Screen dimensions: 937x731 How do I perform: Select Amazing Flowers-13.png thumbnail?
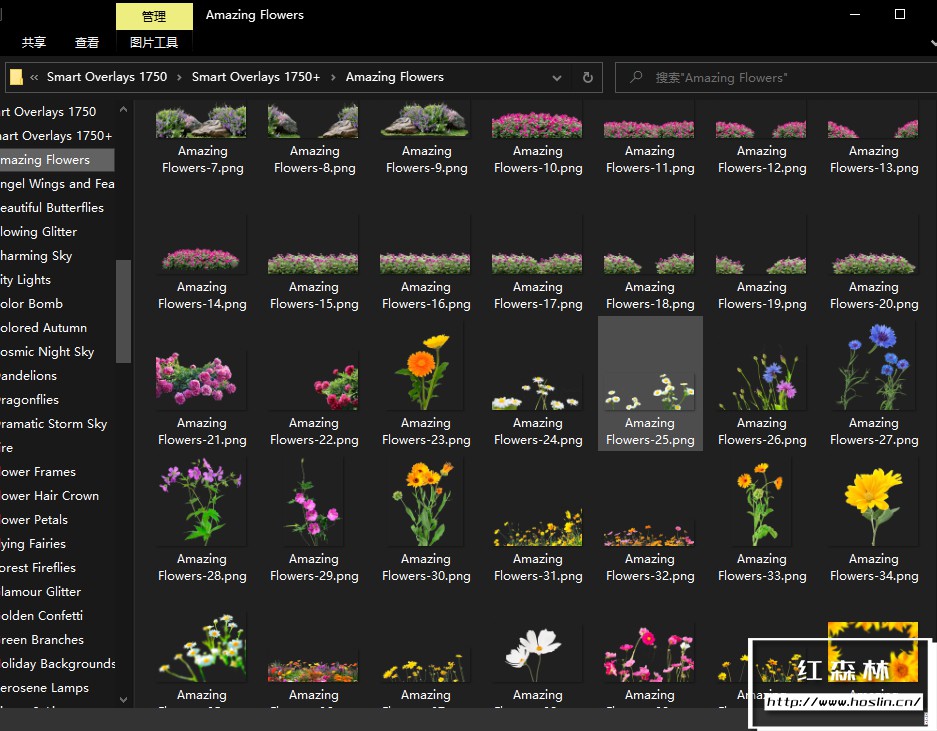(x=873, y=129)
